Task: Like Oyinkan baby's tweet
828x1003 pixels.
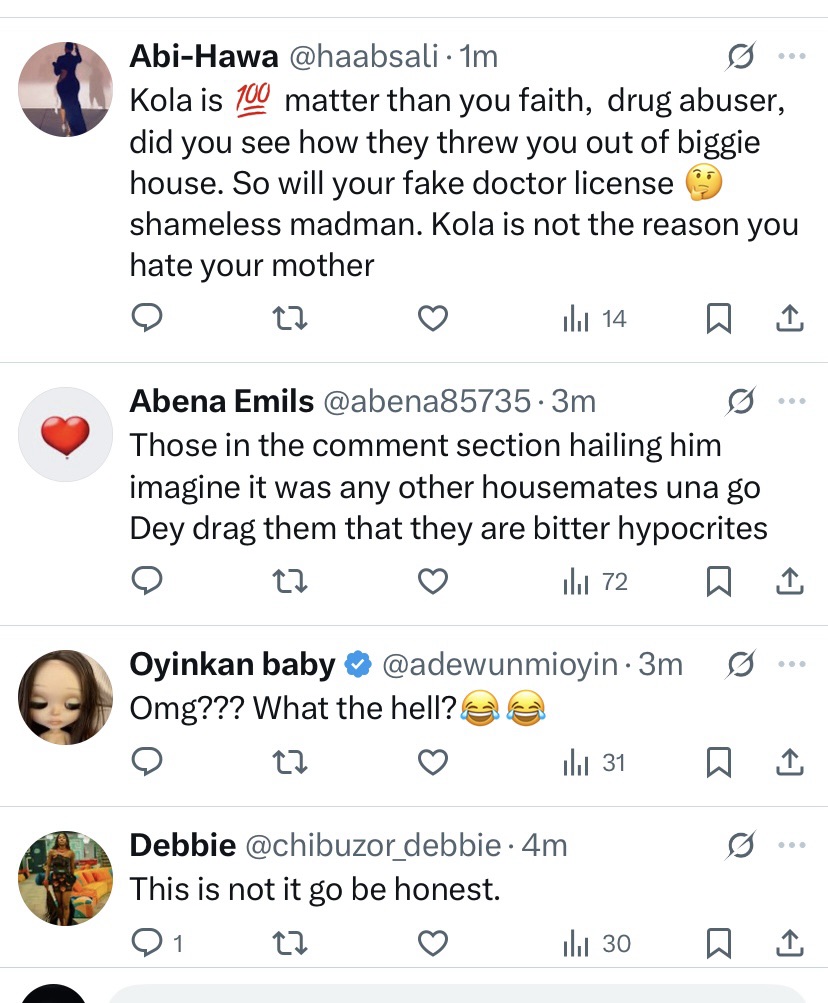Action: [431, 762]
